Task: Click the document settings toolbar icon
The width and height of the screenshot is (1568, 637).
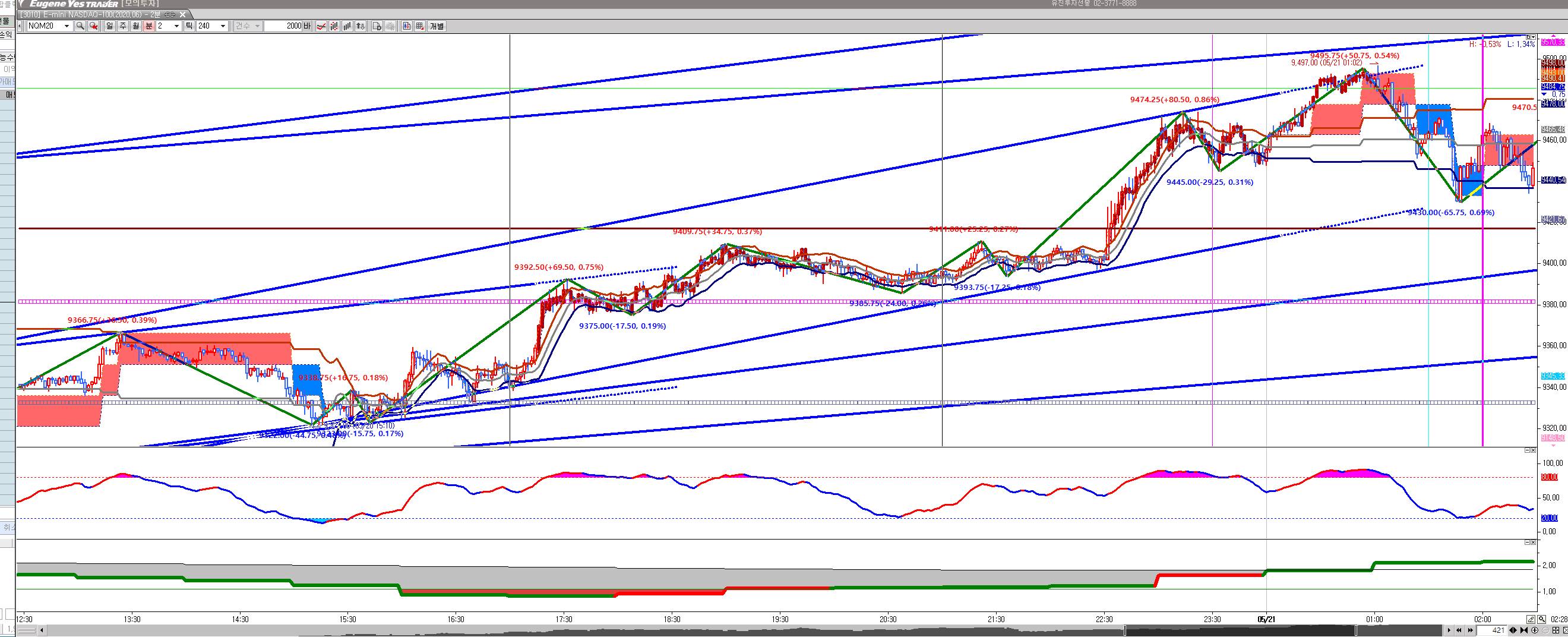Action: pyautogui.click(x=377, y=26)
